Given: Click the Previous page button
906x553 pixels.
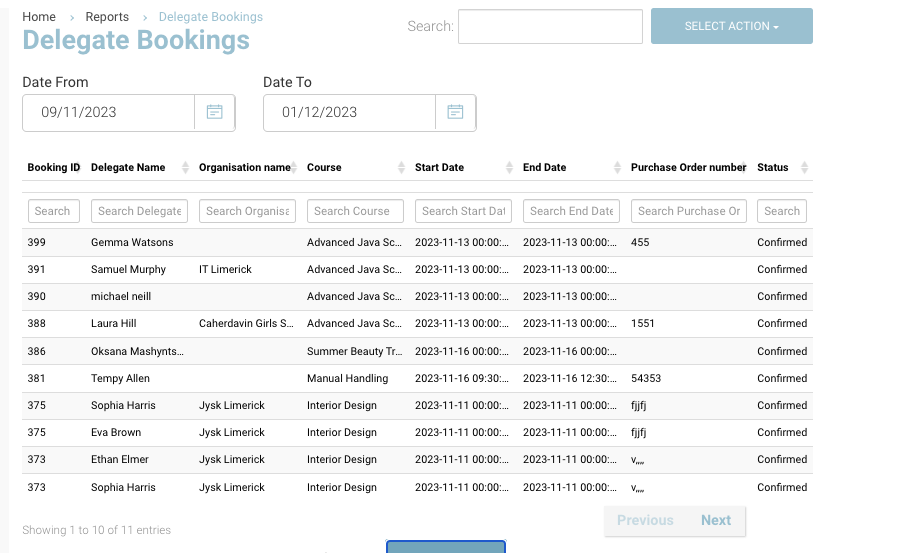Looking at the screenshot, I should click(x=645, y=520).
